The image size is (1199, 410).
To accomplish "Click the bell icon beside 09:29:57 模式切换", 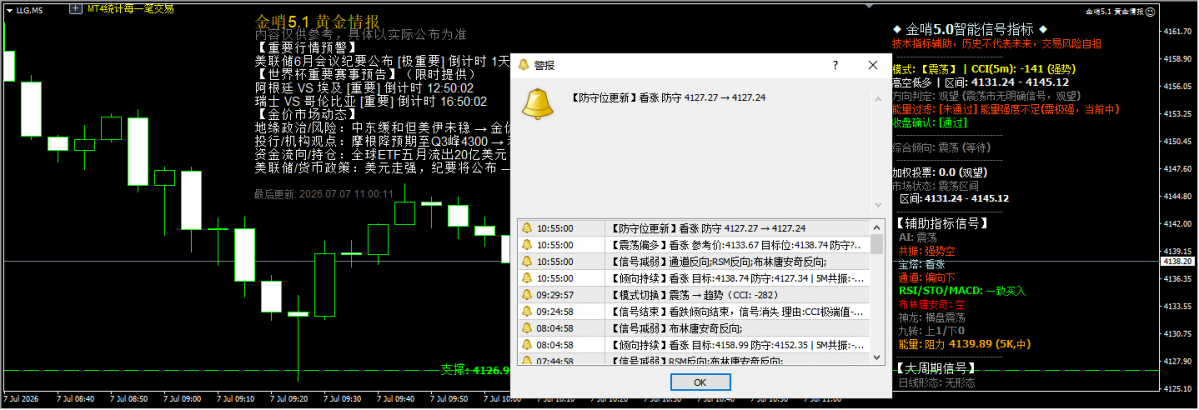I will (x=526, y=294).
